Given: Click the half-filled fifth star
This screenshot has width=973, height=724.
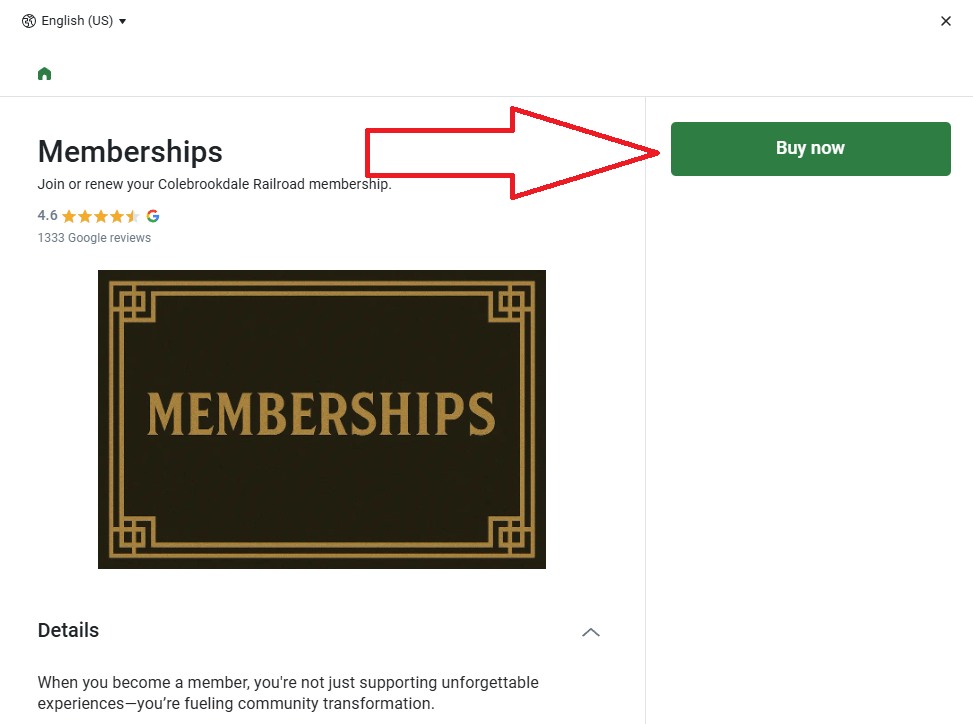Looking at the screenshot, I should click(x=135, y=215).
